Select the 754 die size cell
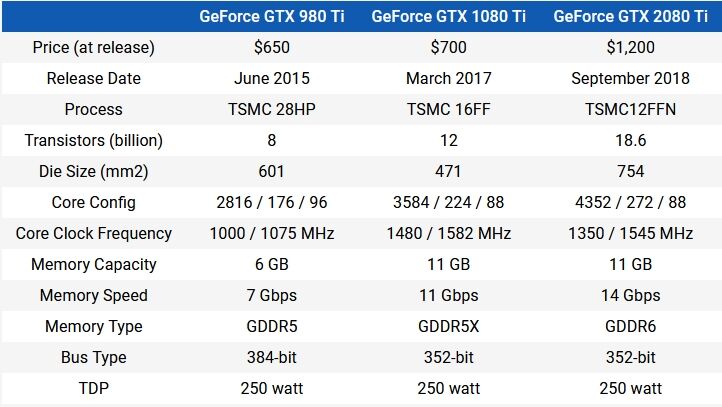Viewport: 722px width, 407px height. (630, 171)
